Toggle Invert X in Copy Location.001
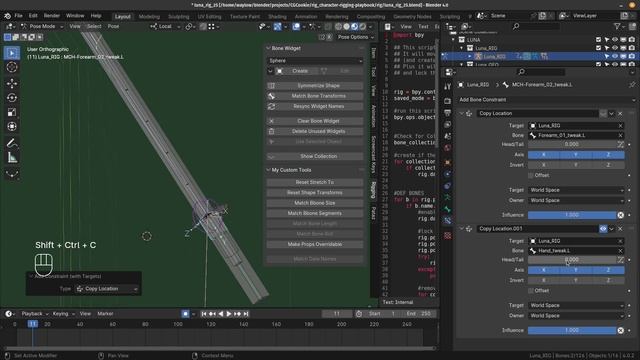The width and height of the screenshot is (640, 360). coord(544,280)
